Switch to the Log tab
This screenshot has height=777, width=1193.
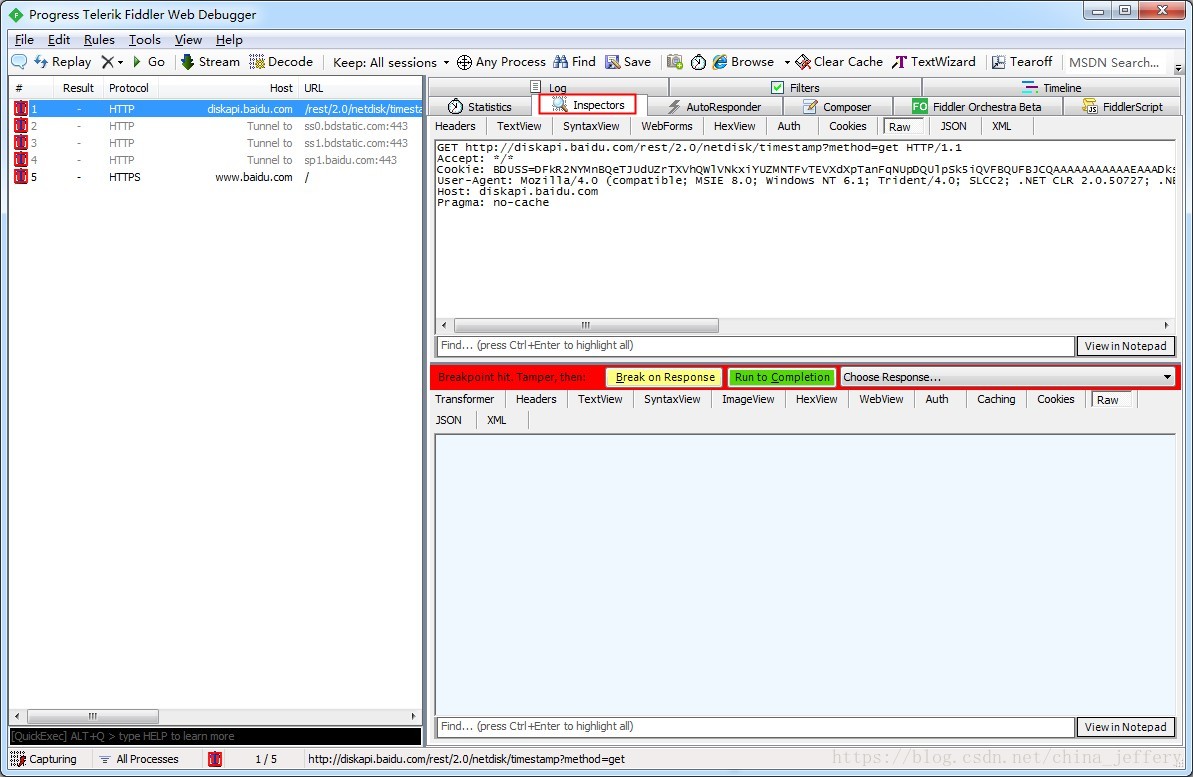pos(549,88)
